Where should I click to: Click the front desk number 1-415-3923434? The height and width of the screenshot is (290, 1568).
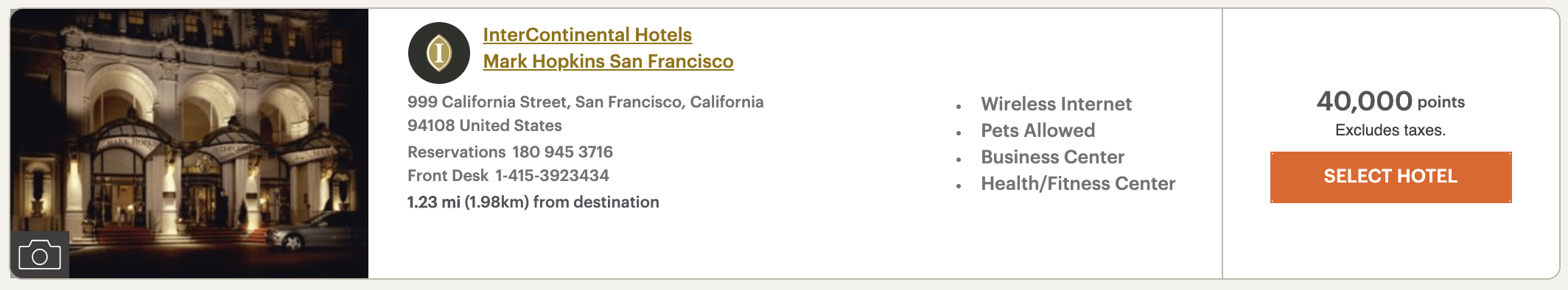[552, 175]
